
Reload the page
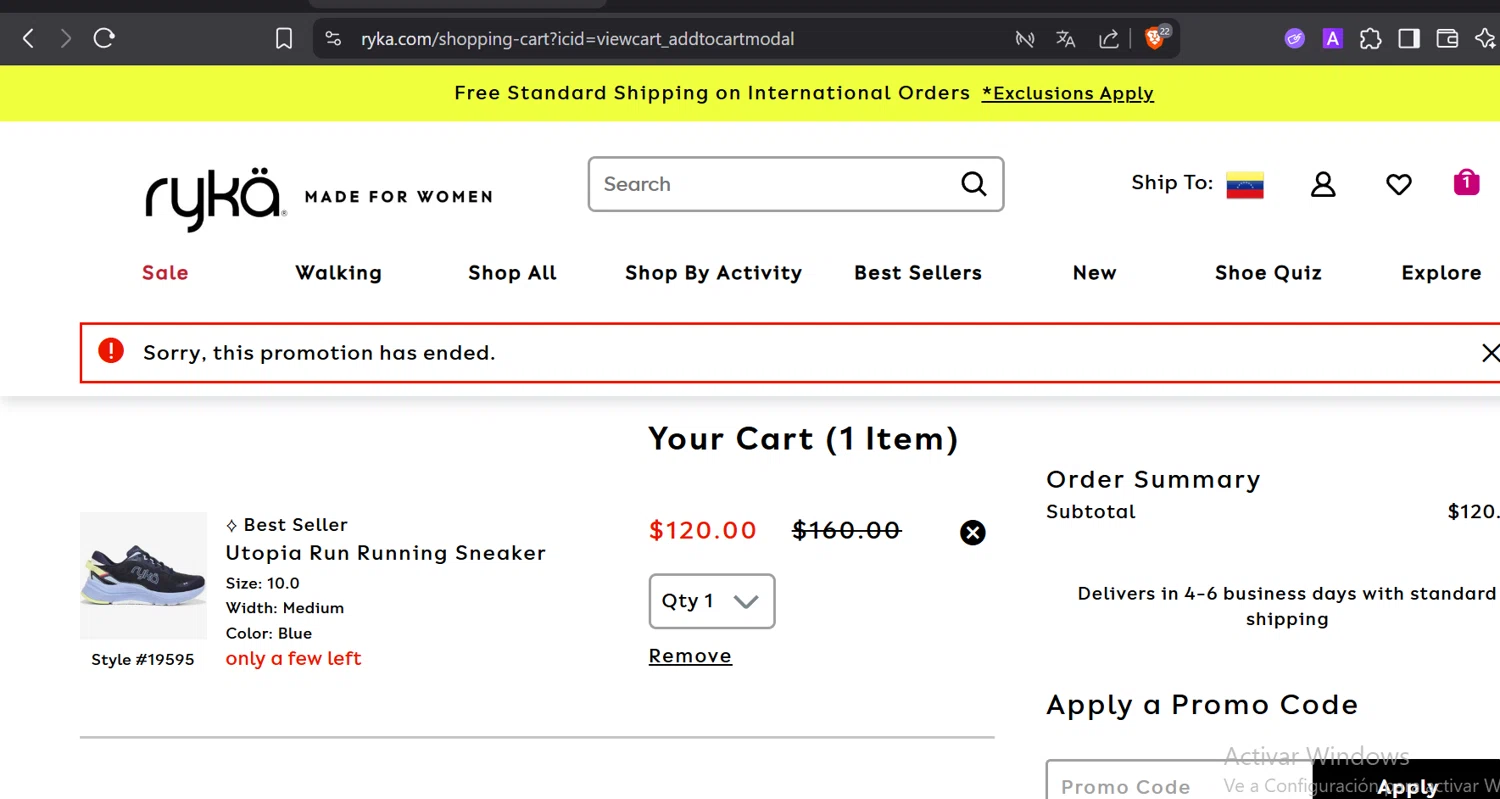[x=104, y=39]
